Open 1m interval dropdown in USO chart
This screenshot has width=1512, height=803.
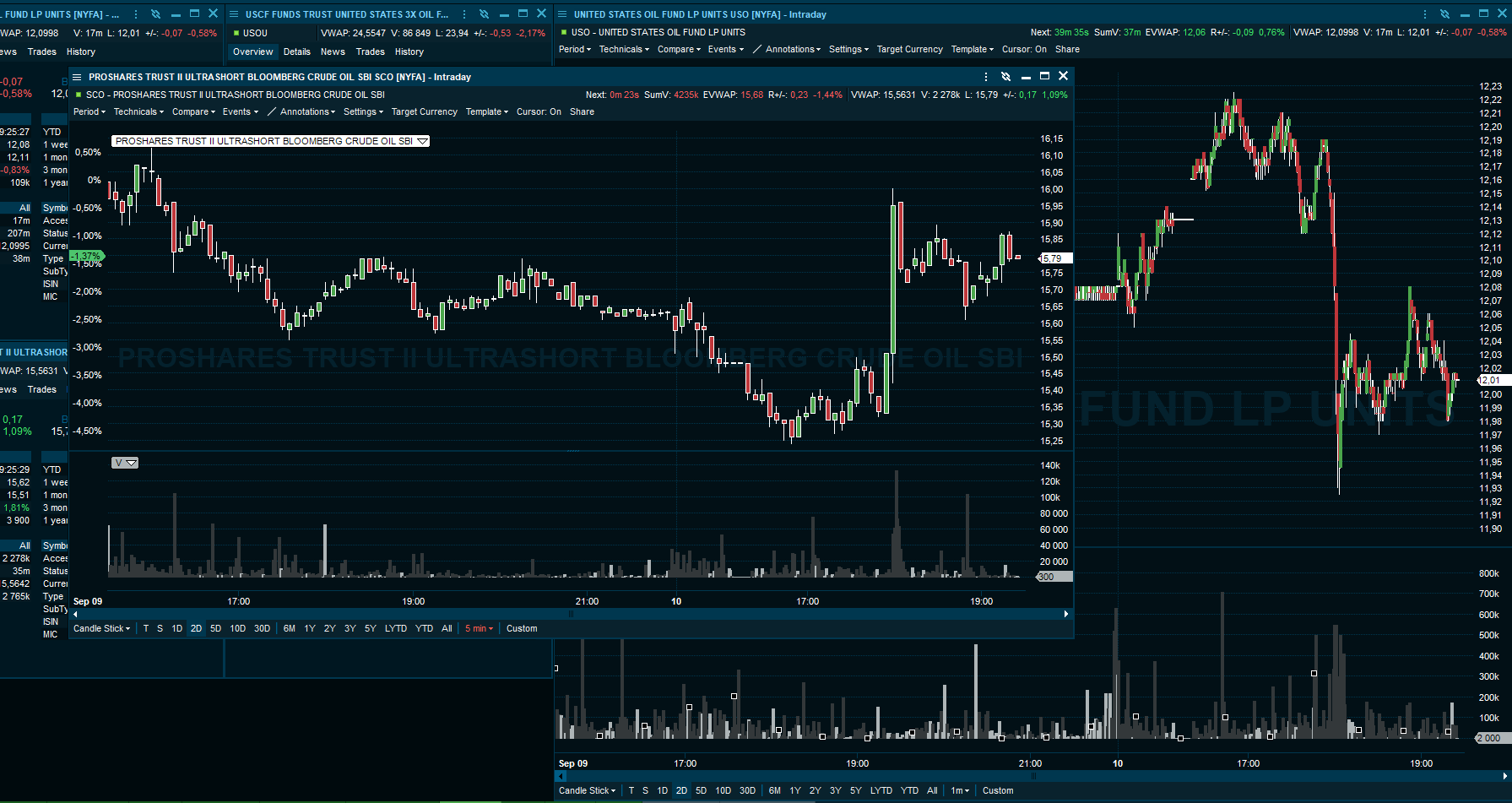coord(960,790)
